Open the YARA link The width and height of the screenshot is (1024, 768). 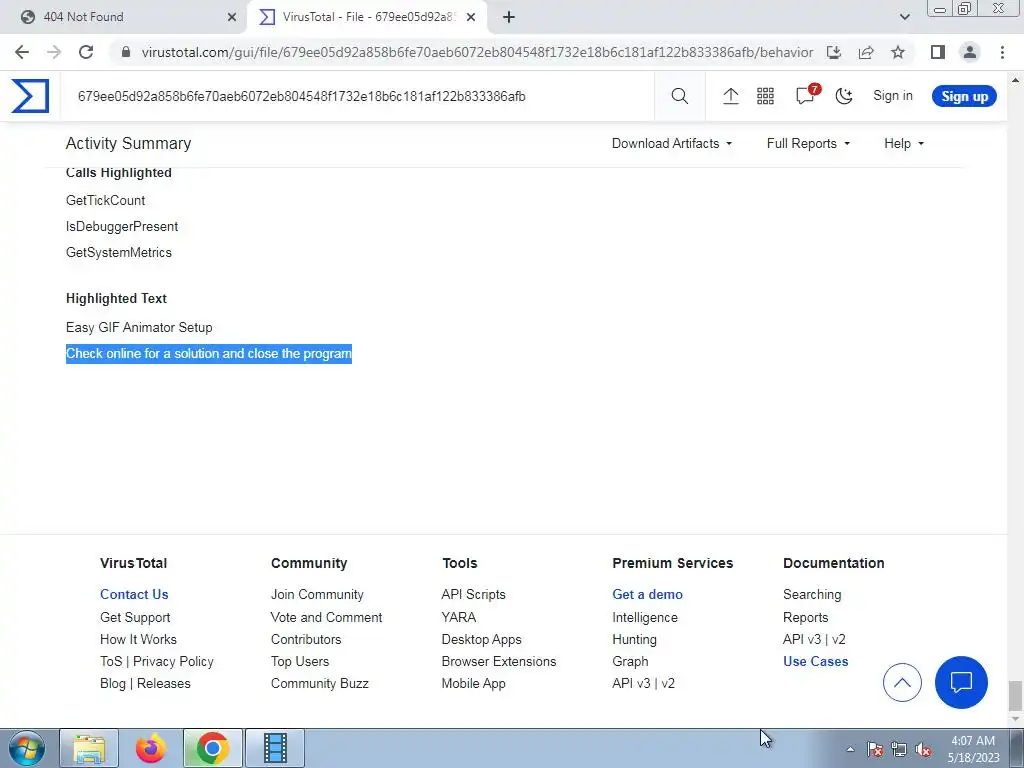[458, 618]
